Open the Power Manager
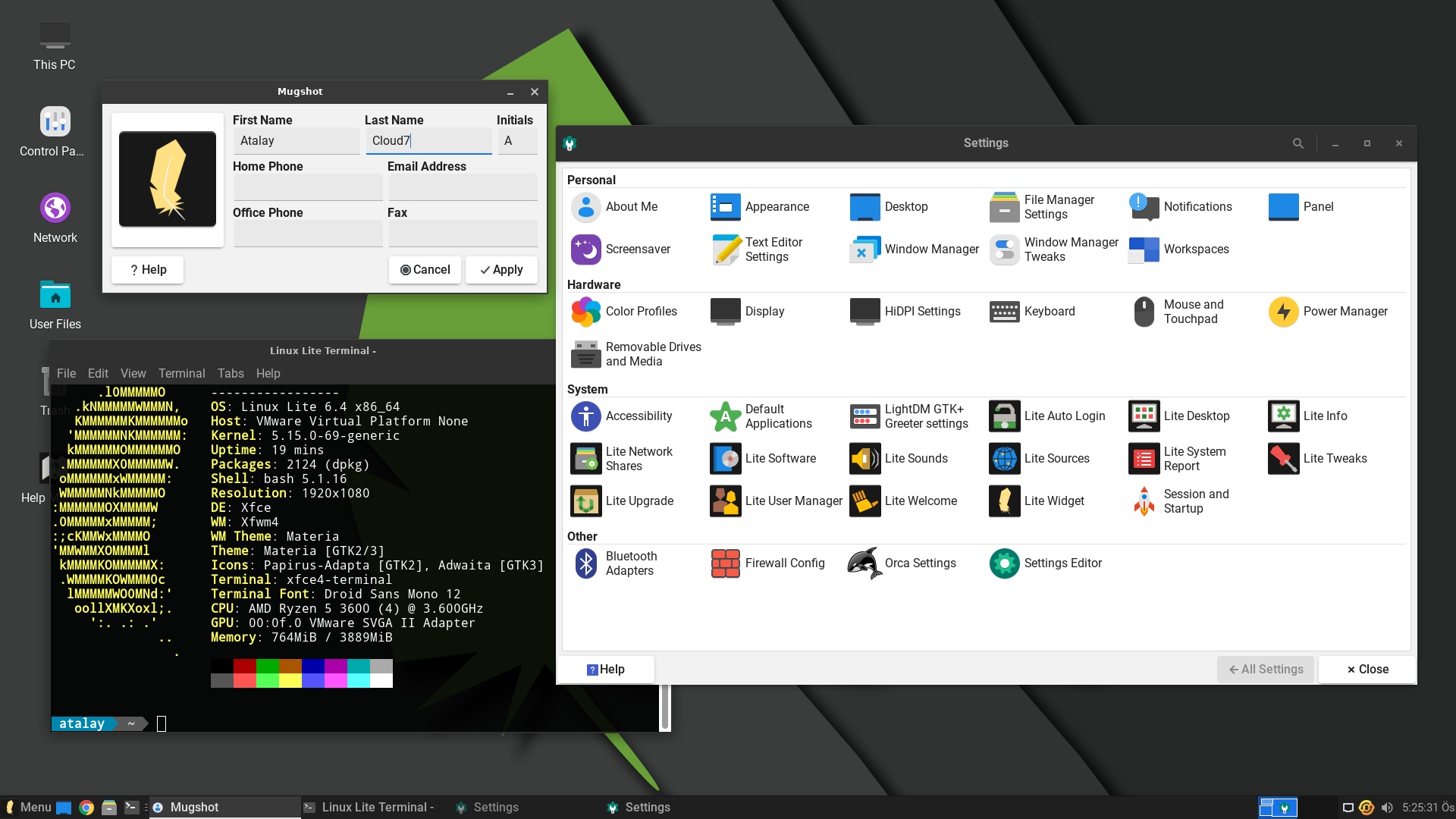The height and width of the screenshot is (819, 1456). click(x=1329, y=312)
